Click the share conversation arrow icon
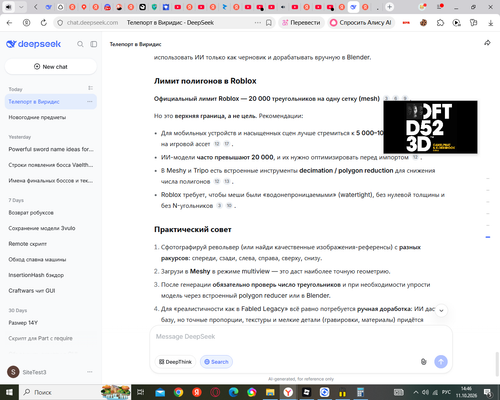Screen dimensions: 500x400 (487, 43)
